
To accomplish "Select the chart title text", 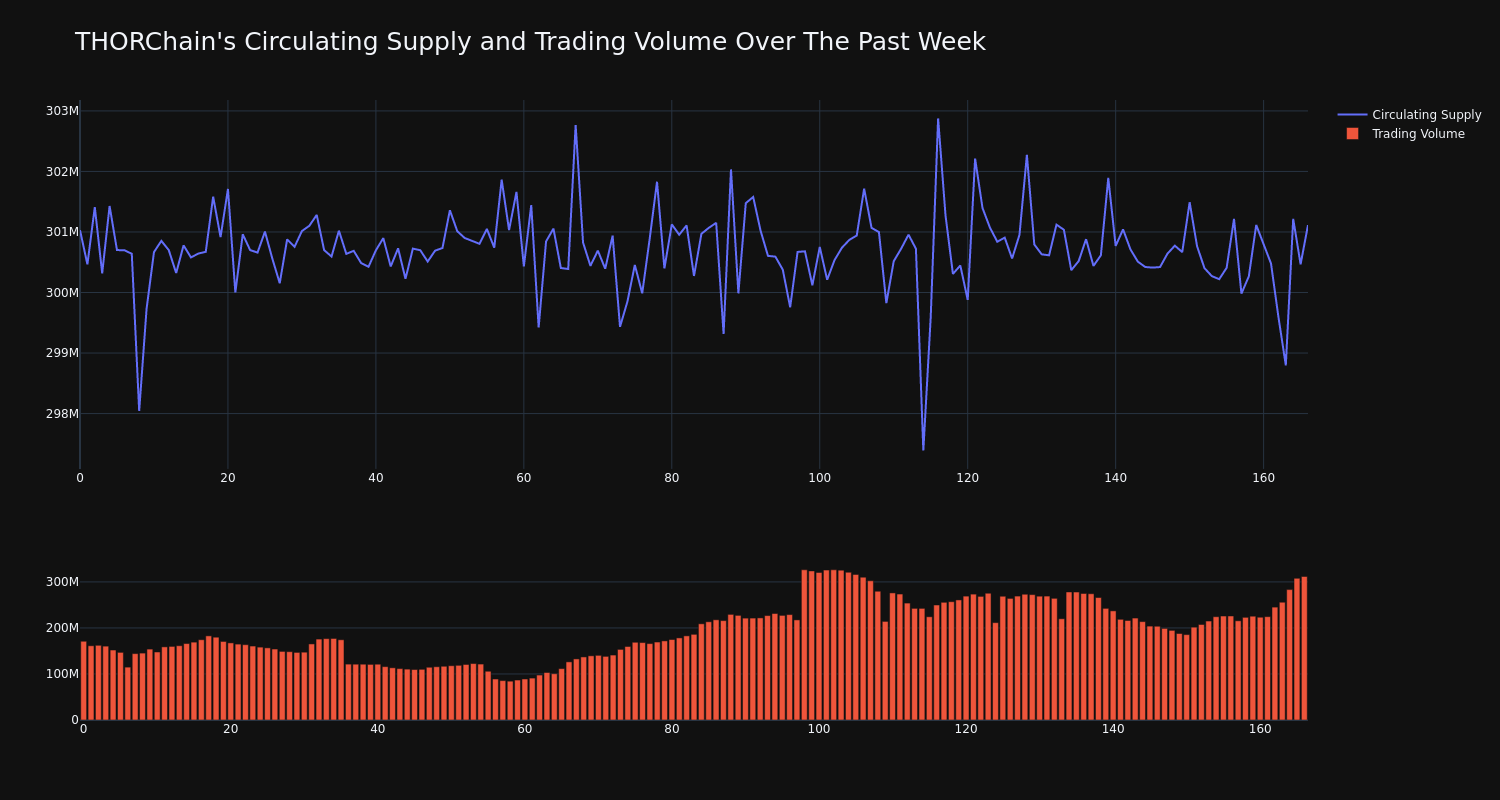I will tap(530, 42).
